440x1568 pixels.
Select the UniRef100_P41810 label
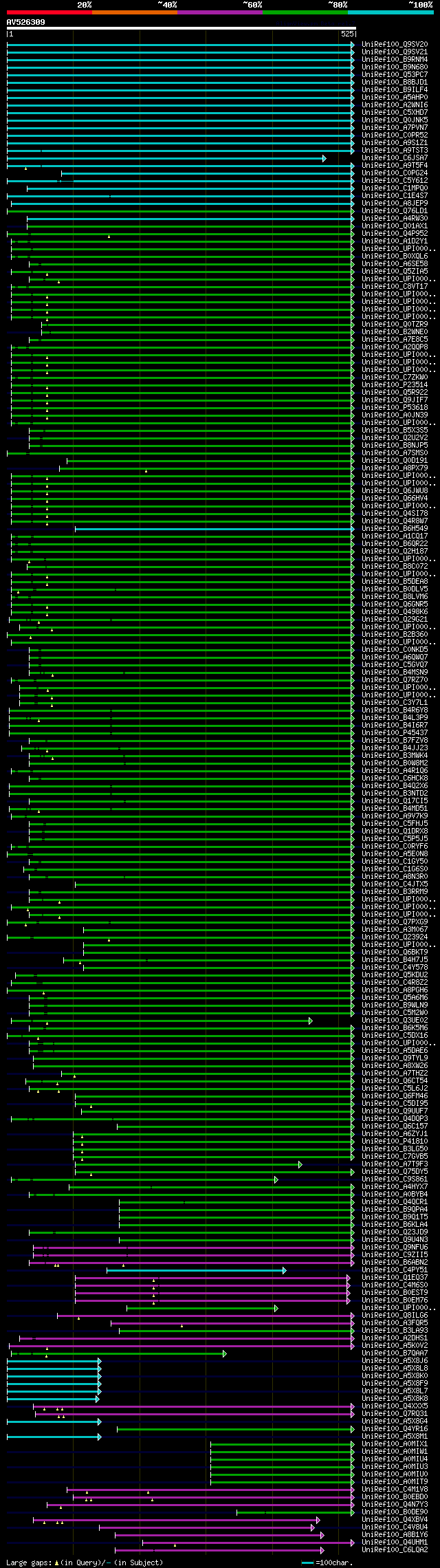[x=395, y=1141]
